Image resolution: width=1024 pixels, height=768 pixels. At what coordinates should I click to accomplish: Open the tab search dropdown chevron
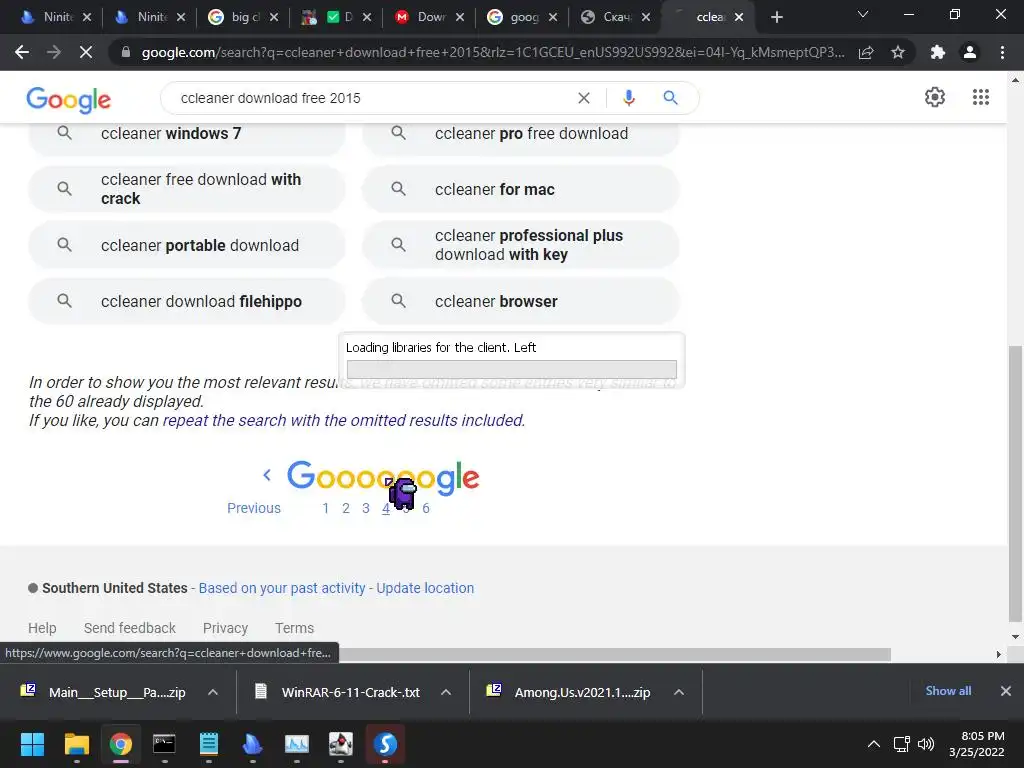point(863,15)
